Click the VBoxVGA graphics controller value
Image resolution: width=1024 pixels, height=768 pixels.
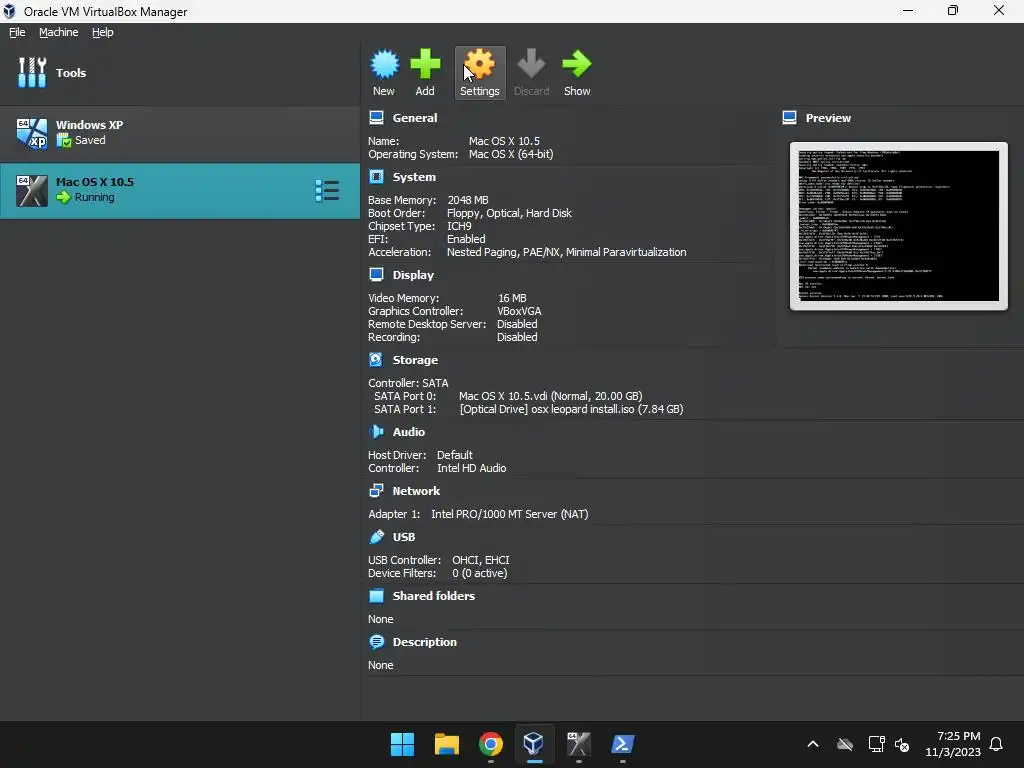coord(519,312)
